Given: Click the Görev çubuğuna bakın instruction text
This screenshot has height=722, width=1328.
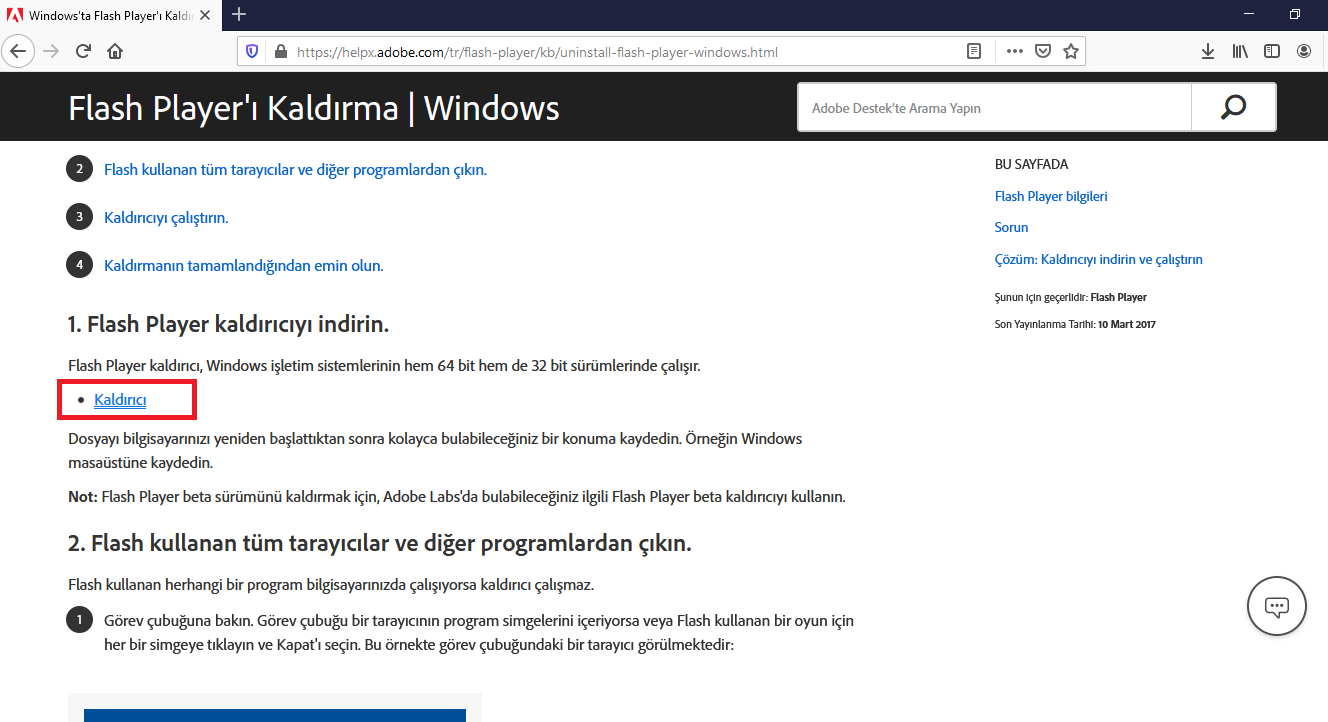Looking at the screenshot, I should click(479, 632).
